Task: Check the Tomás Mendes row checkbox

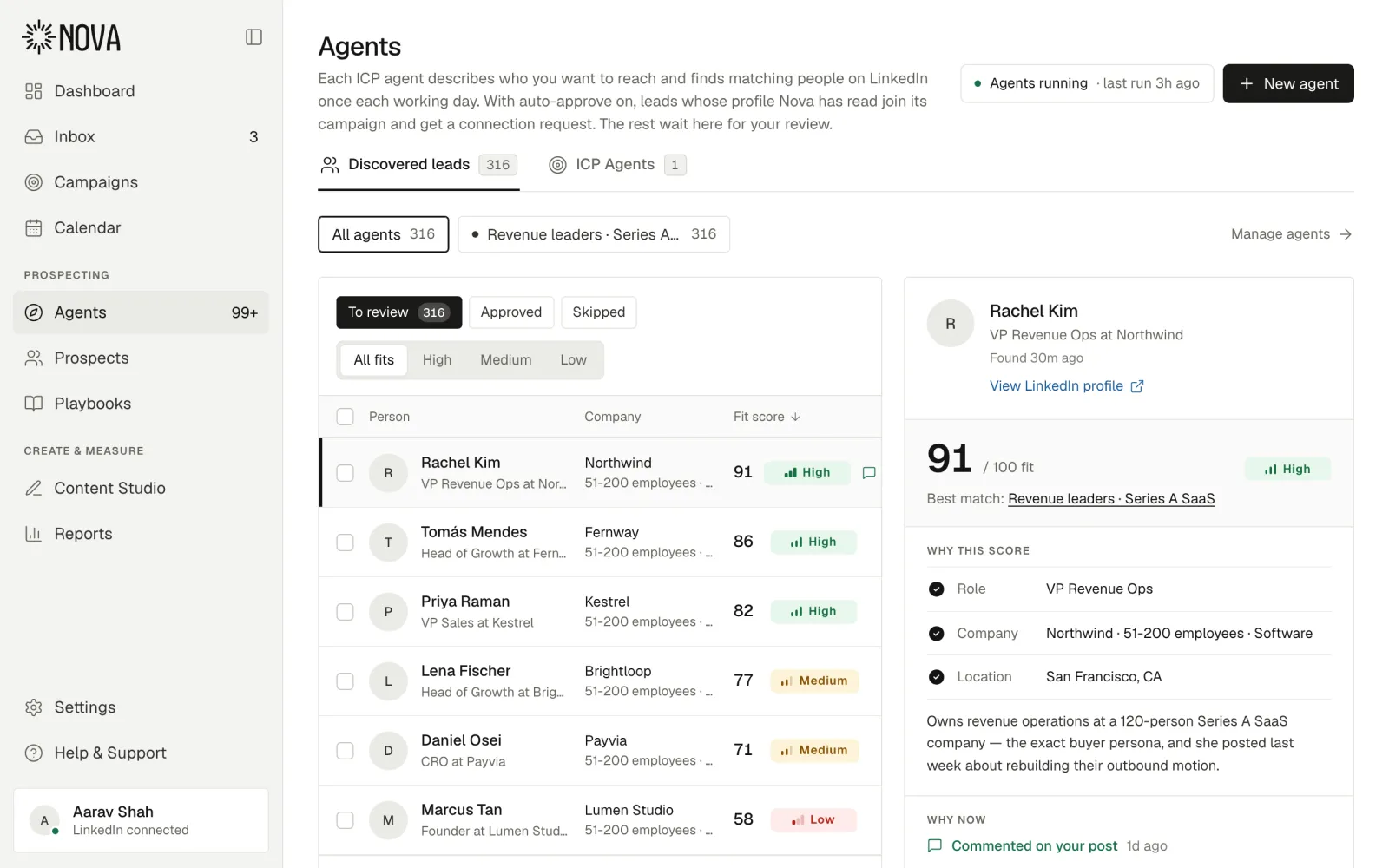Action: pyautogui.click(x=345, y=542)
